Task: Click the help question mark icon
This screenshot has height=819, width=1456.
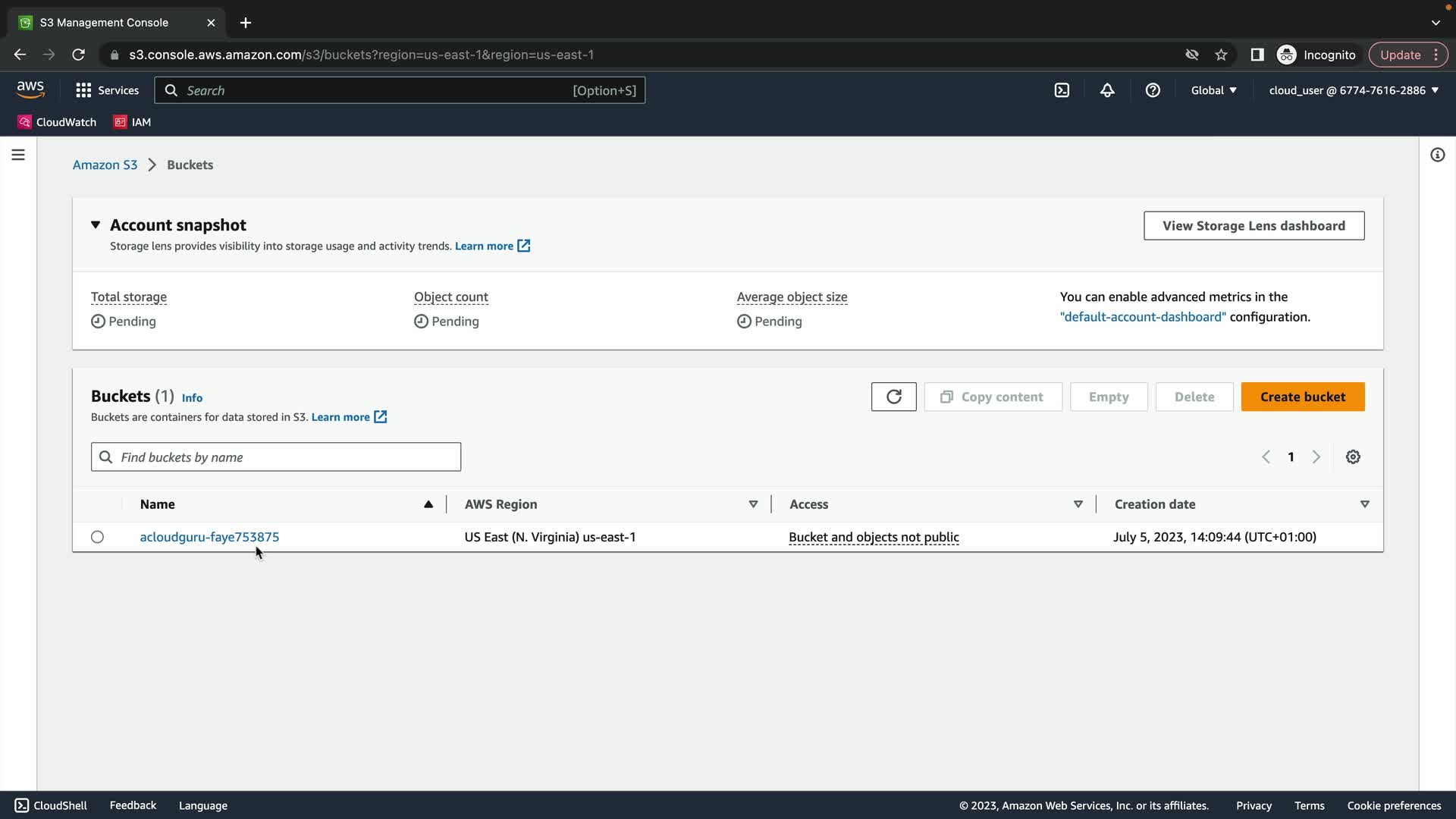Action: pos(1153,90)
